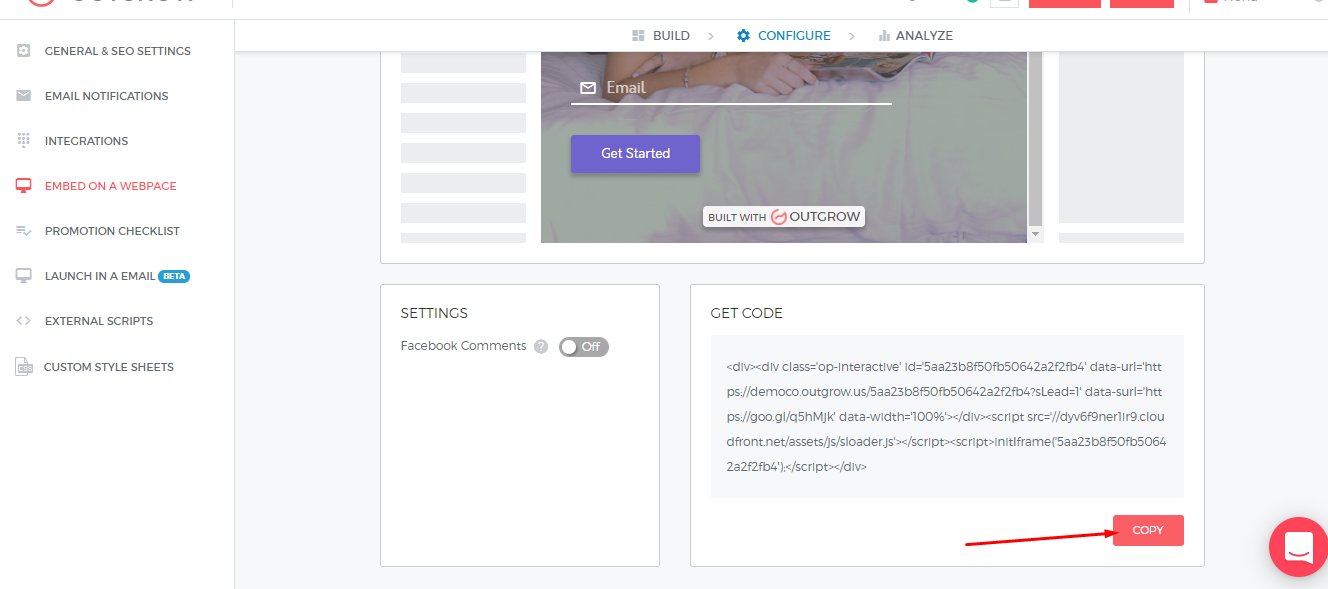Switch to the Configure step

(784, 35)
